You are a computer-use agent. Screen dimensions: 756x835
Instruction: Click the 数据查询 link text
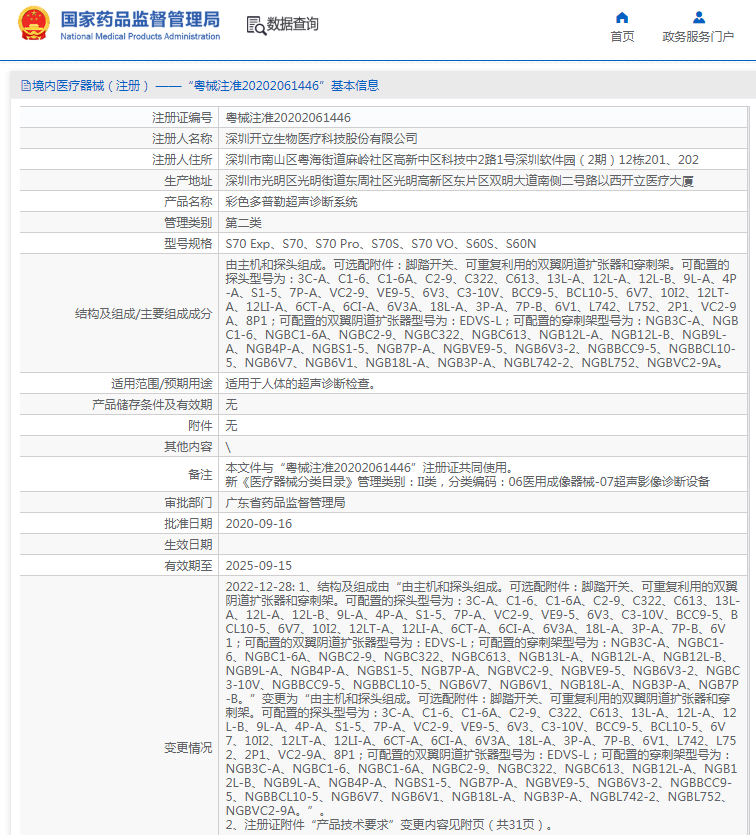click(292, 24)
